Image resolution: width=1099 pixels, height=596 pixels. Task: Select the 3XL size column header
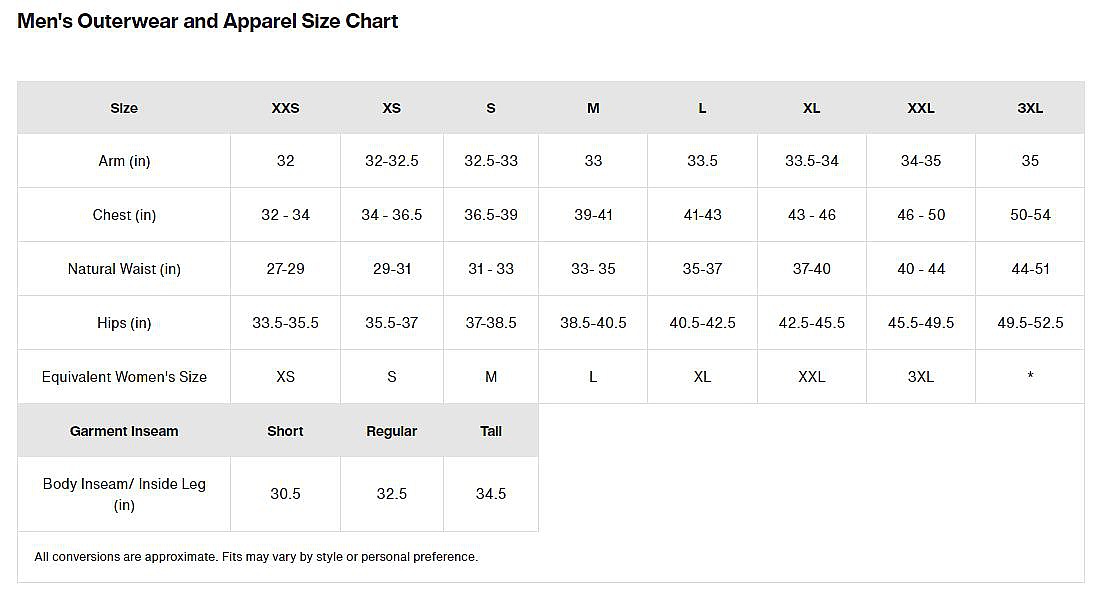(x=1030, y=108)
